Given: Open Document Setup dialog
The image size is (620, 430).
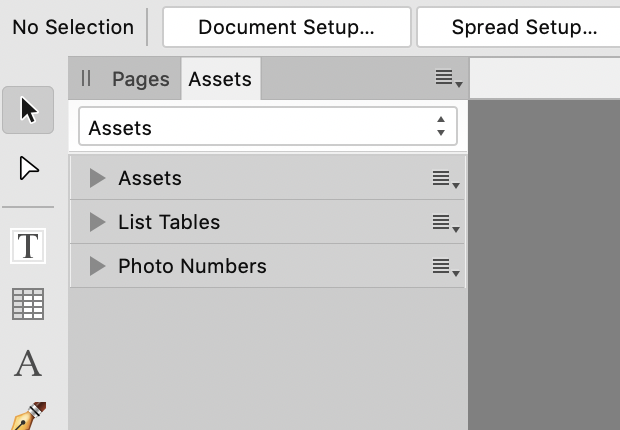Looking at the screenshot, I should pos(287,27).
